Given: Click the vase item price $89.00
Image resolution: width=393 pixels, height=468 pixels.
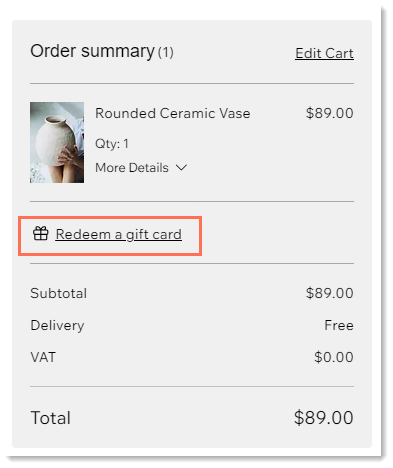Looking at the screenshot, I should pyautogui.click(x=330, y=113).
